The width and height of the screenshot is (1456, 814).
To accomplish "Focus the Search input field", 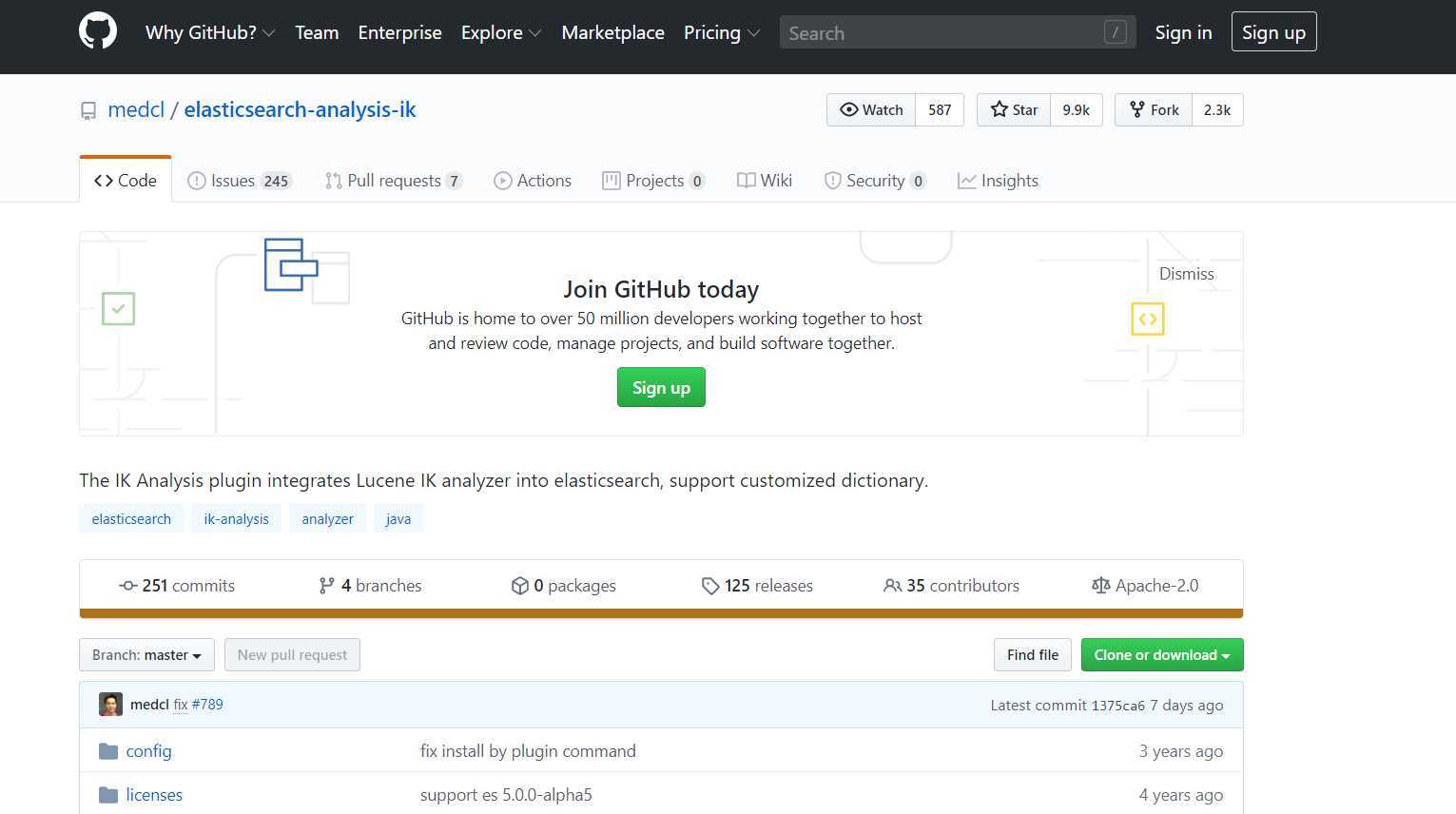I will pyautogui.click(x=958, y=32).
